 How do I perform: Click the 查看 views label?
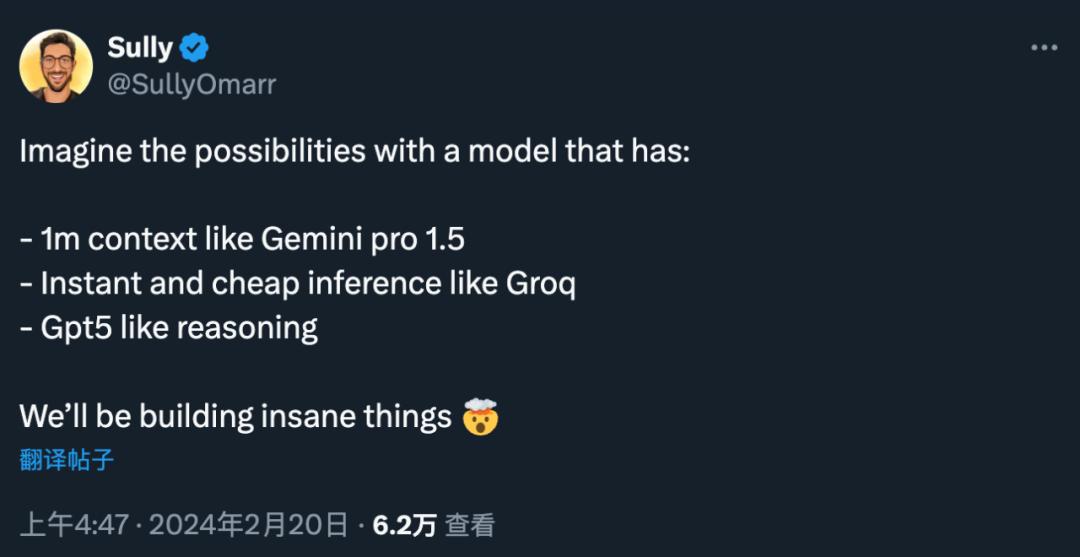click(469, 525)
